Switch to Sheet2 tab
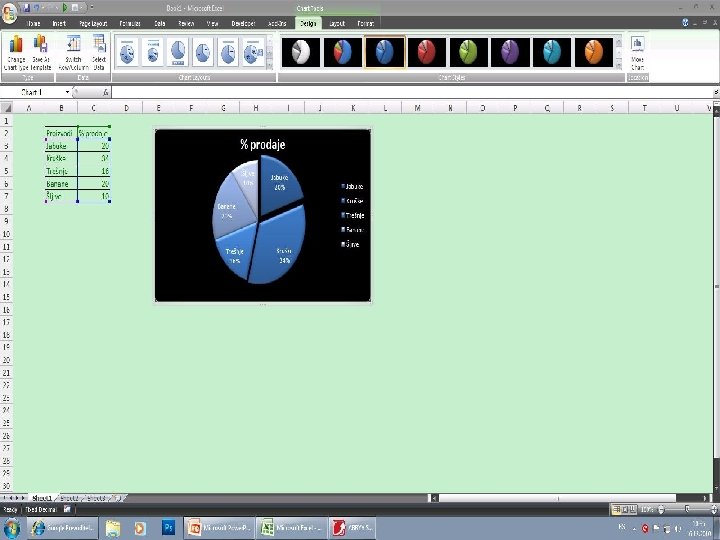Viewport: 720px width, 540px height. 69,498
